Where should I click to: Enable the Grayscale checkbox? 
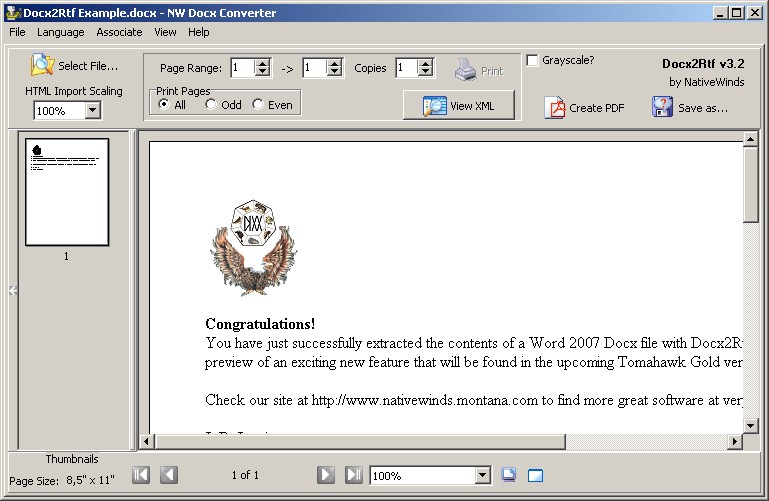pyautogui.click(x=532, y=60)
